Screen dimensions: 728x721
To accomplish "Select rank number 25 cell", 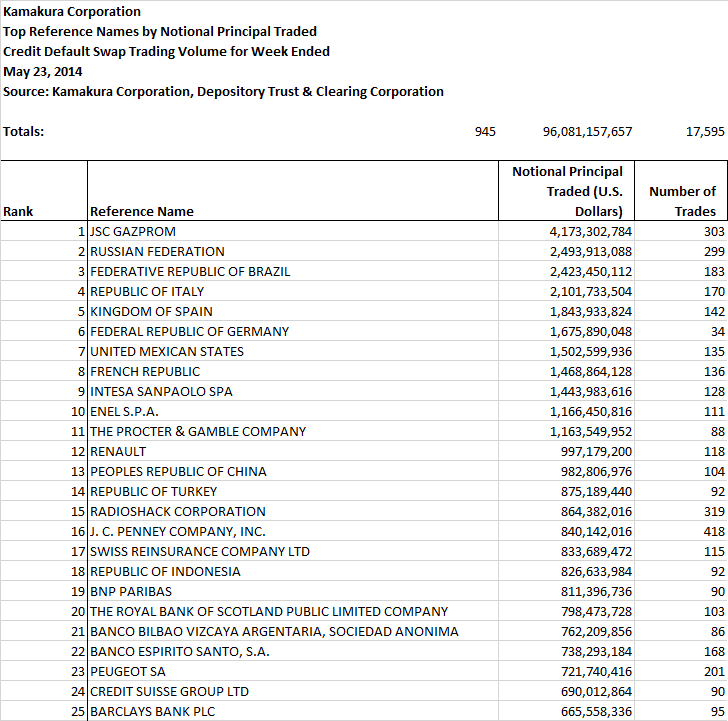I will [x=44, y=710].
